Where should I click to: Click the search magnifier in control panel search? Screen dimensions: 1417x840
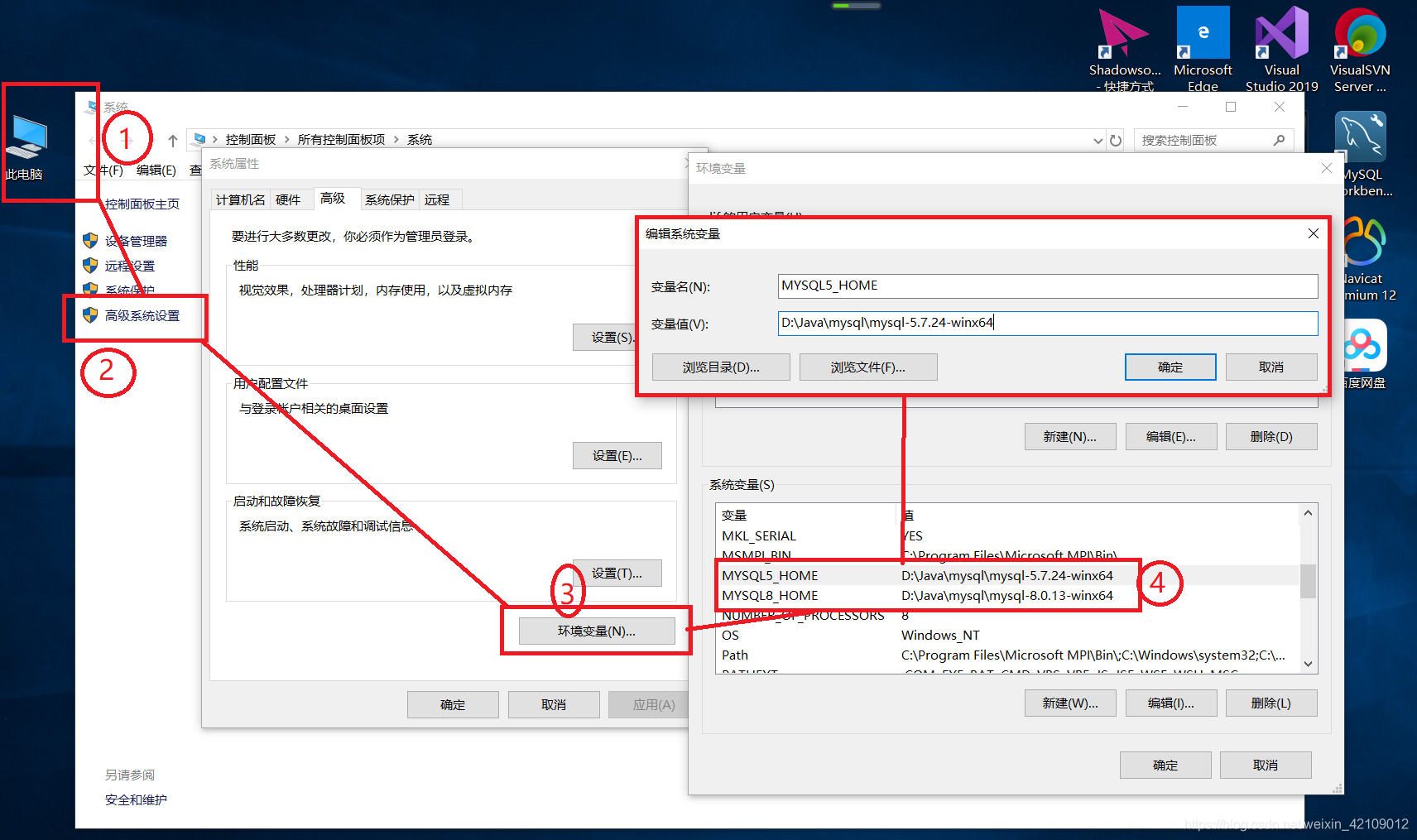click(1279, 140)
